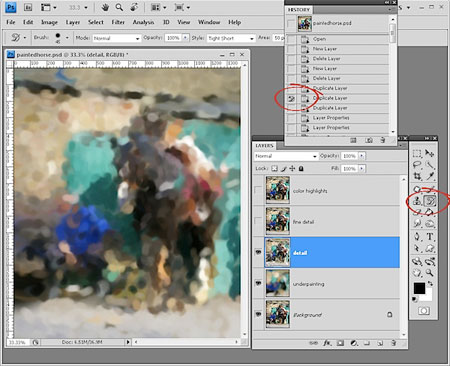Open the Window menu
450x366 pixels.
[209, 22]
